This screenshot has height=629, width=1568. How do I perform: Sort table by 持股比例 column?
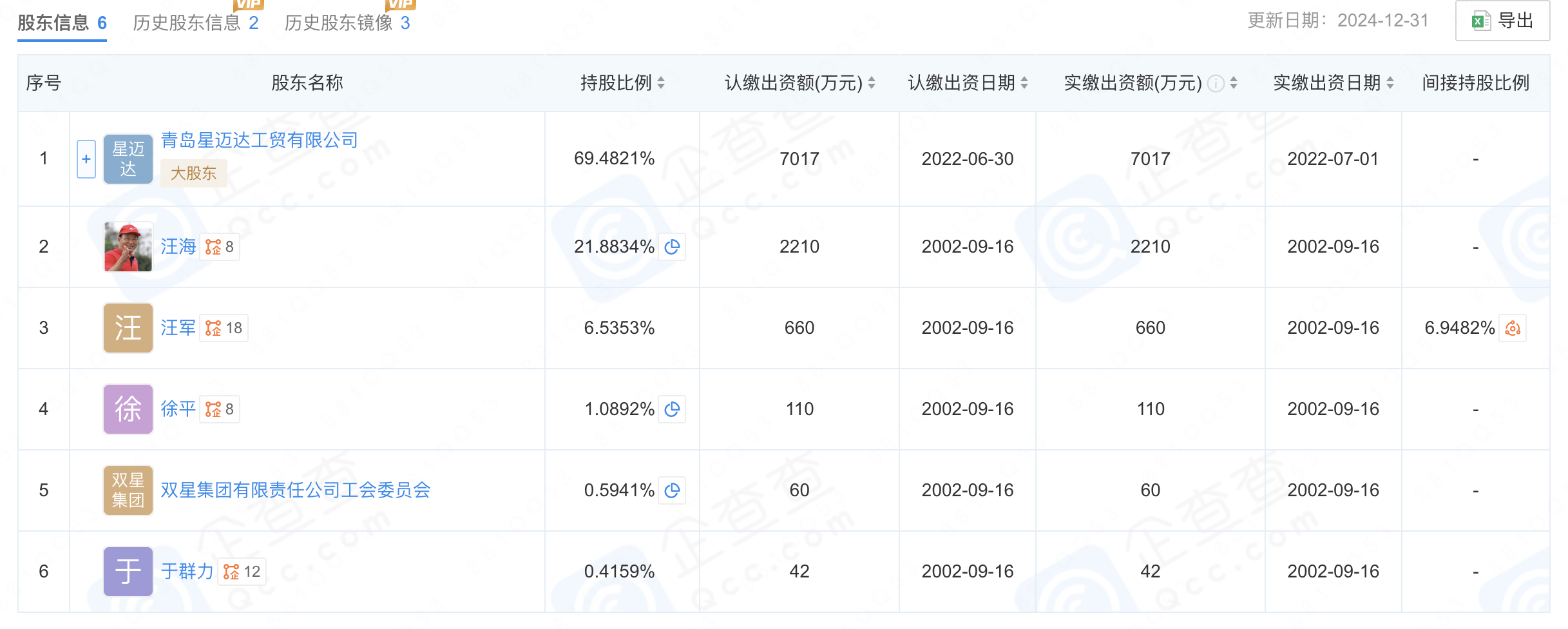(x=661, y=83)
